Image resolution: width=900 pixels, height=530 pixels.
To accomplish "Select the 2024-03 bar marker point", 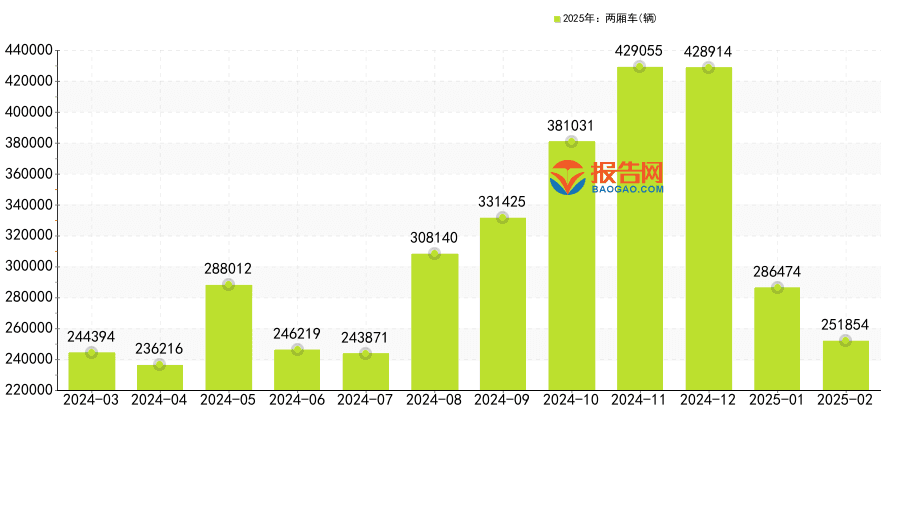I will (x=91, y=353).
